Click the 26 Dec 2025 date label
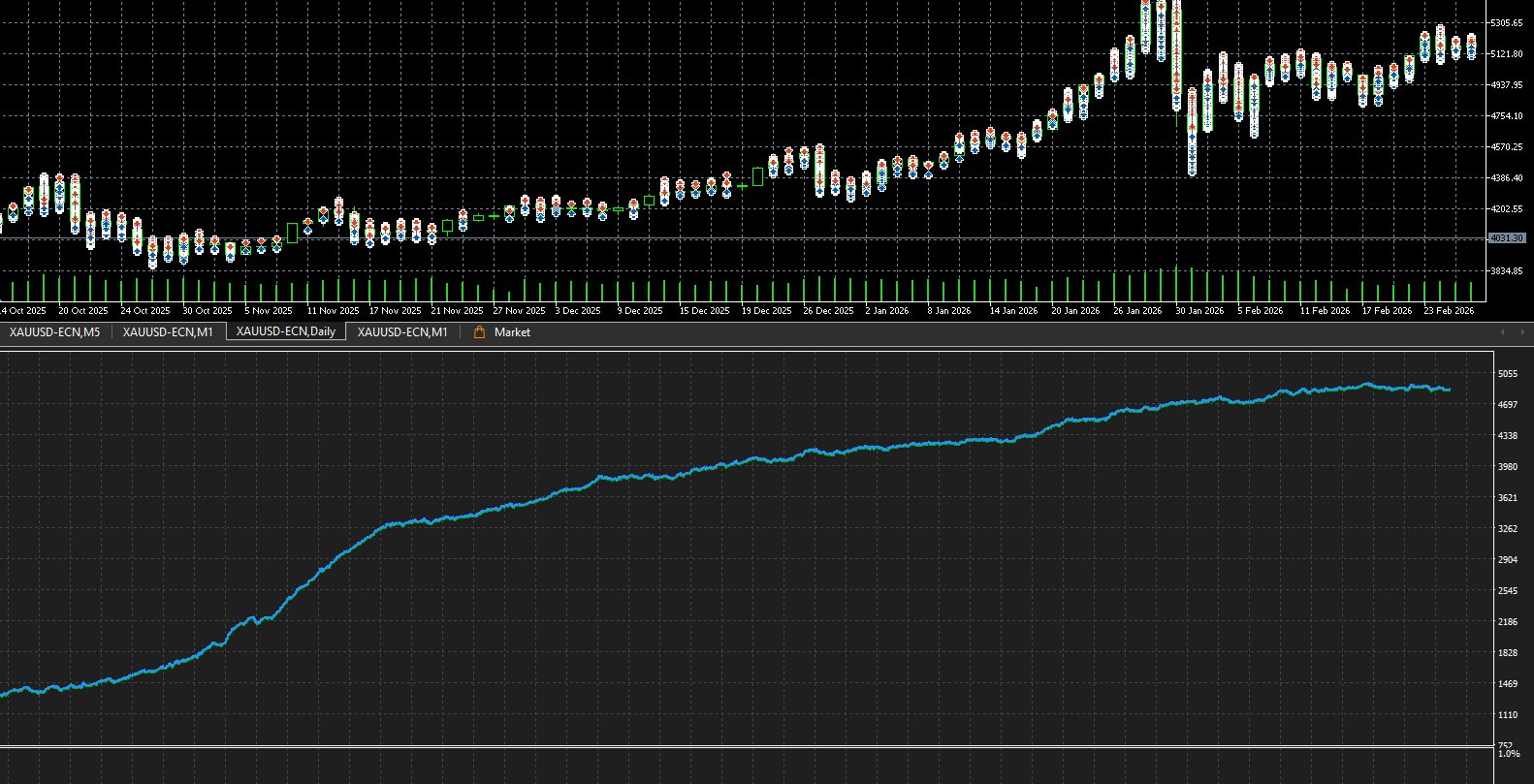1534x784 pixels. pos(828,311)
